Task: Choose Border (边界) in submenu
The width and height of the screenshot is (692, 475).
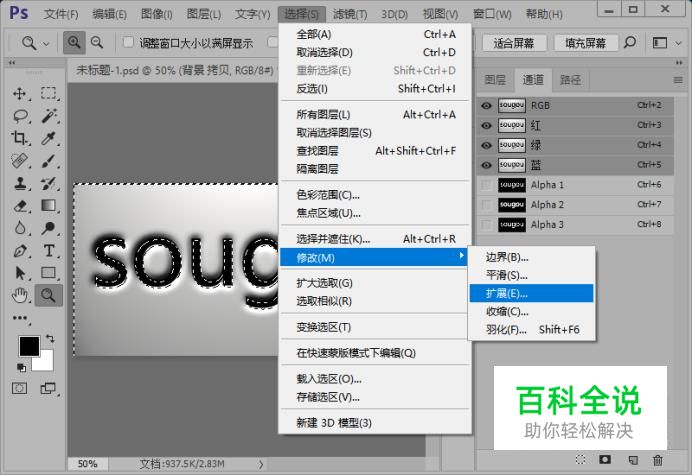Action: click(x=531, y=257)
